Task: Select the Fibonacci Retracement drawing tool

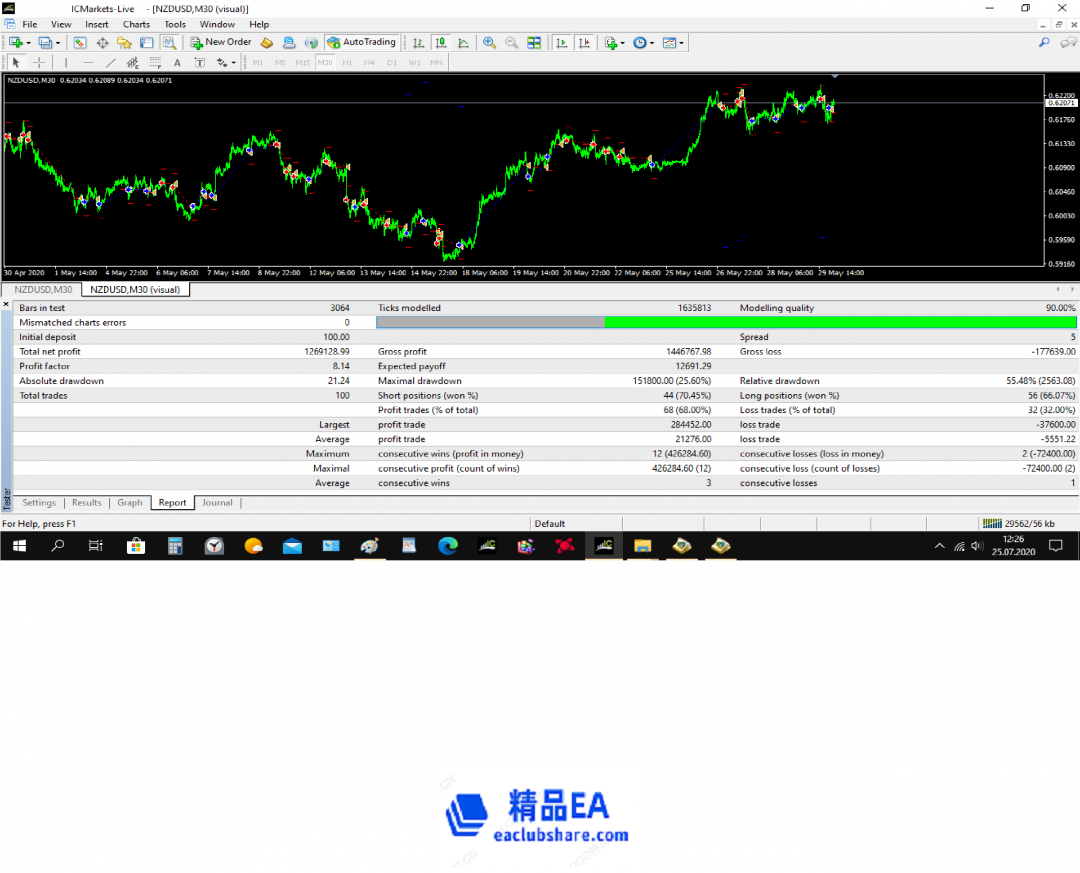Action: pos(154,62)
